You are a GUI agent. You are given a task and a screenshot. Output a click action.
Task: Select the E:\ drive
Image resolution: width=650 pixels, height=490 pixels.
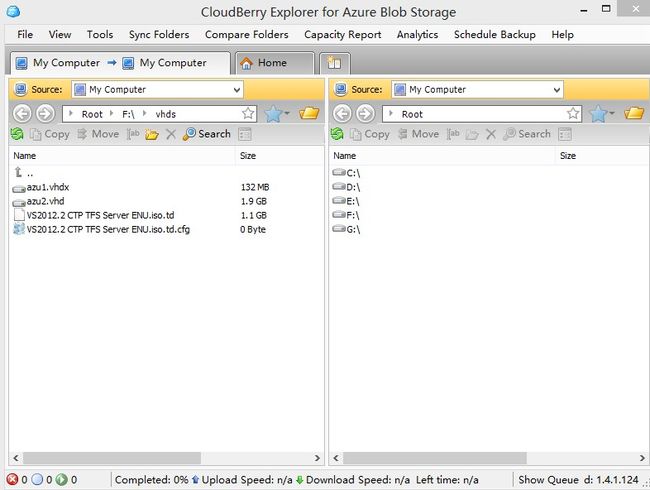coord(346,201)
